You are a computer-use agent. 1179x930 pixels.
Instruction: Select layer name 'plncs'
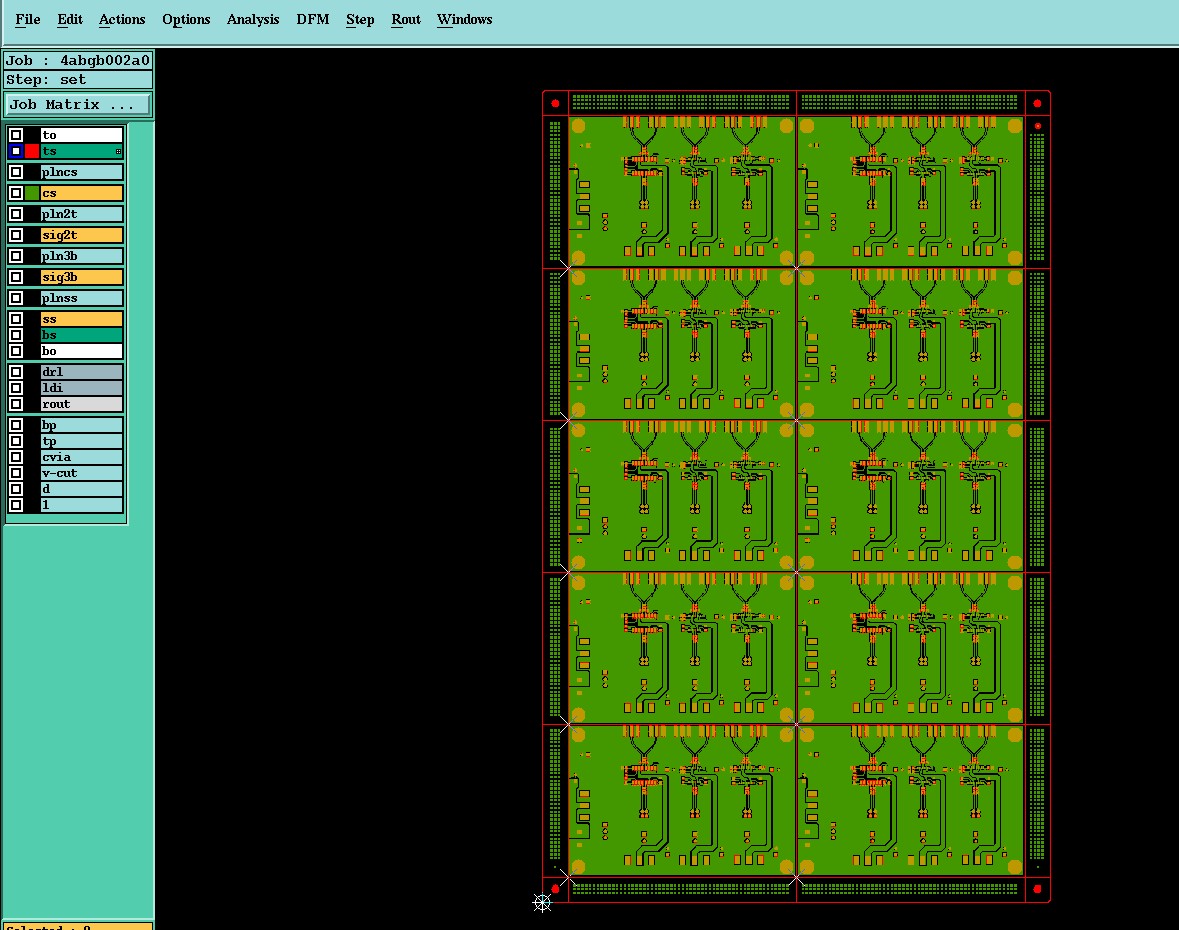(81, 172)
